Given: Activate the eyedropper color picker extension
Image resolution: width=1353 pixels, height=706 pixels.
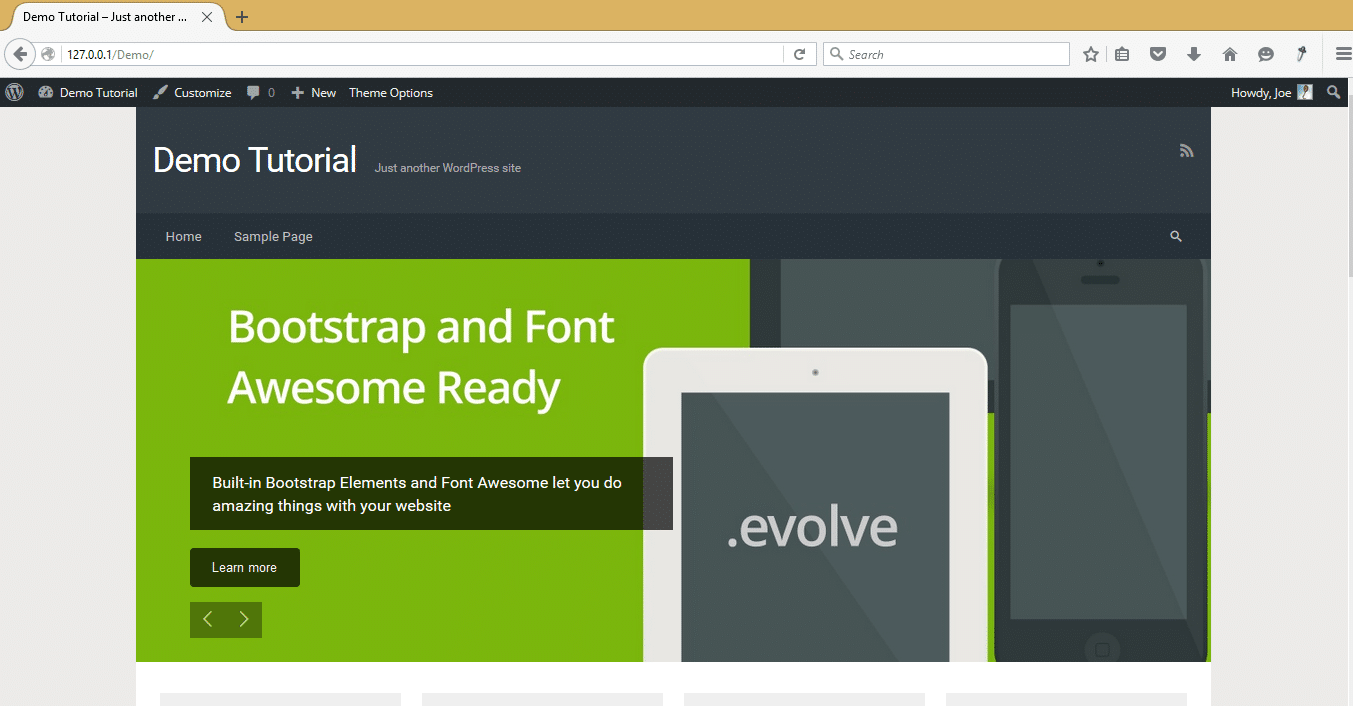Looking at the screenshot, I should [x=1302, y=54].
